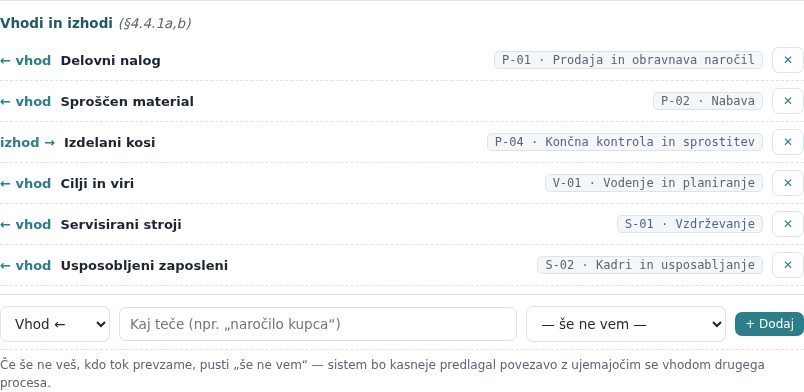Remove the Servisirani stroji row
The width and height of the screenshot is (804, 392).
(x=788, y=224)
